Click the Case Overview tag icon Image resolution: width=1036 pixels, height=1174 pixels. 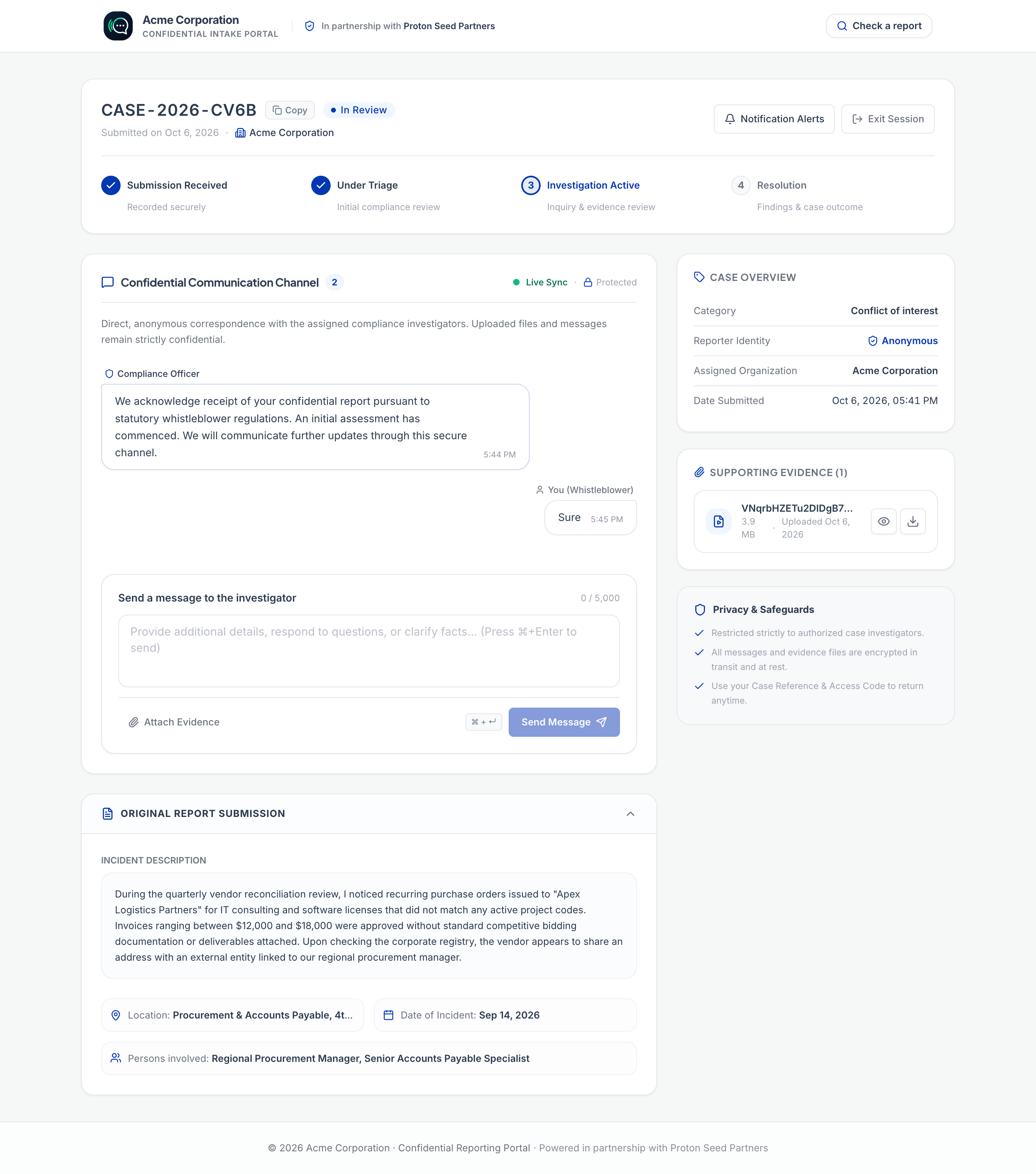pos(699,277)
